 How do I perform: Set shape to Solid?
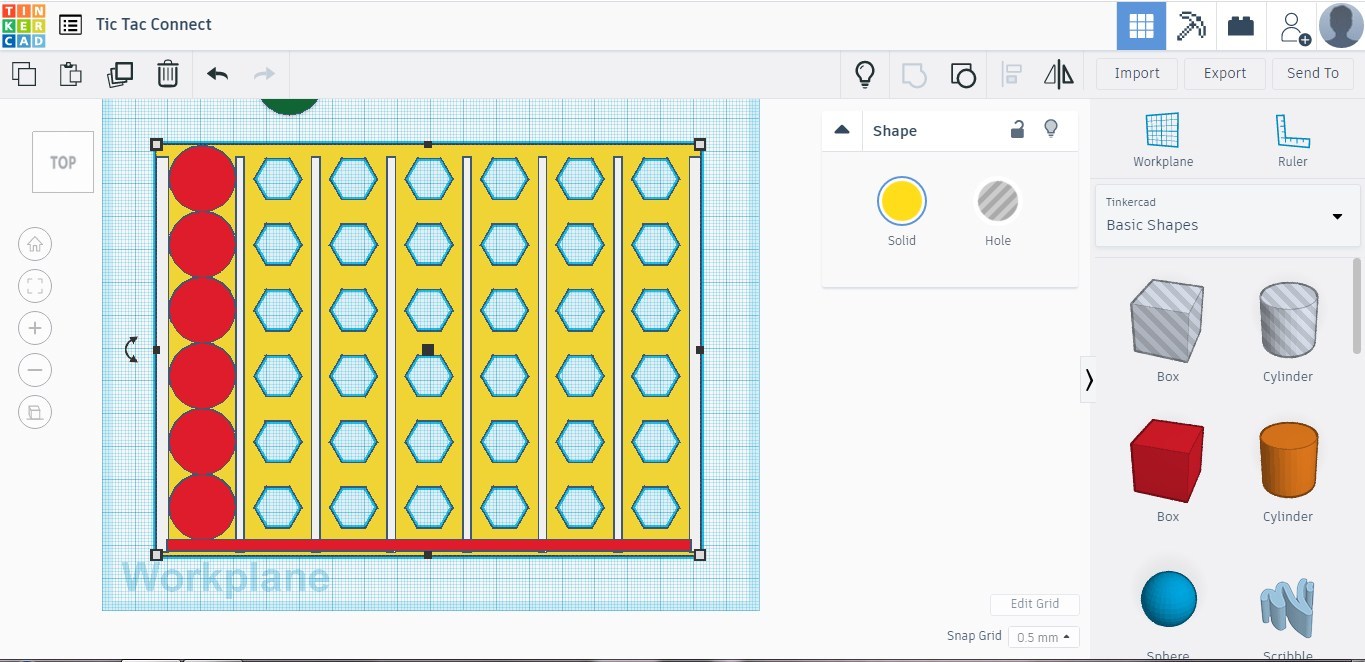901,202
